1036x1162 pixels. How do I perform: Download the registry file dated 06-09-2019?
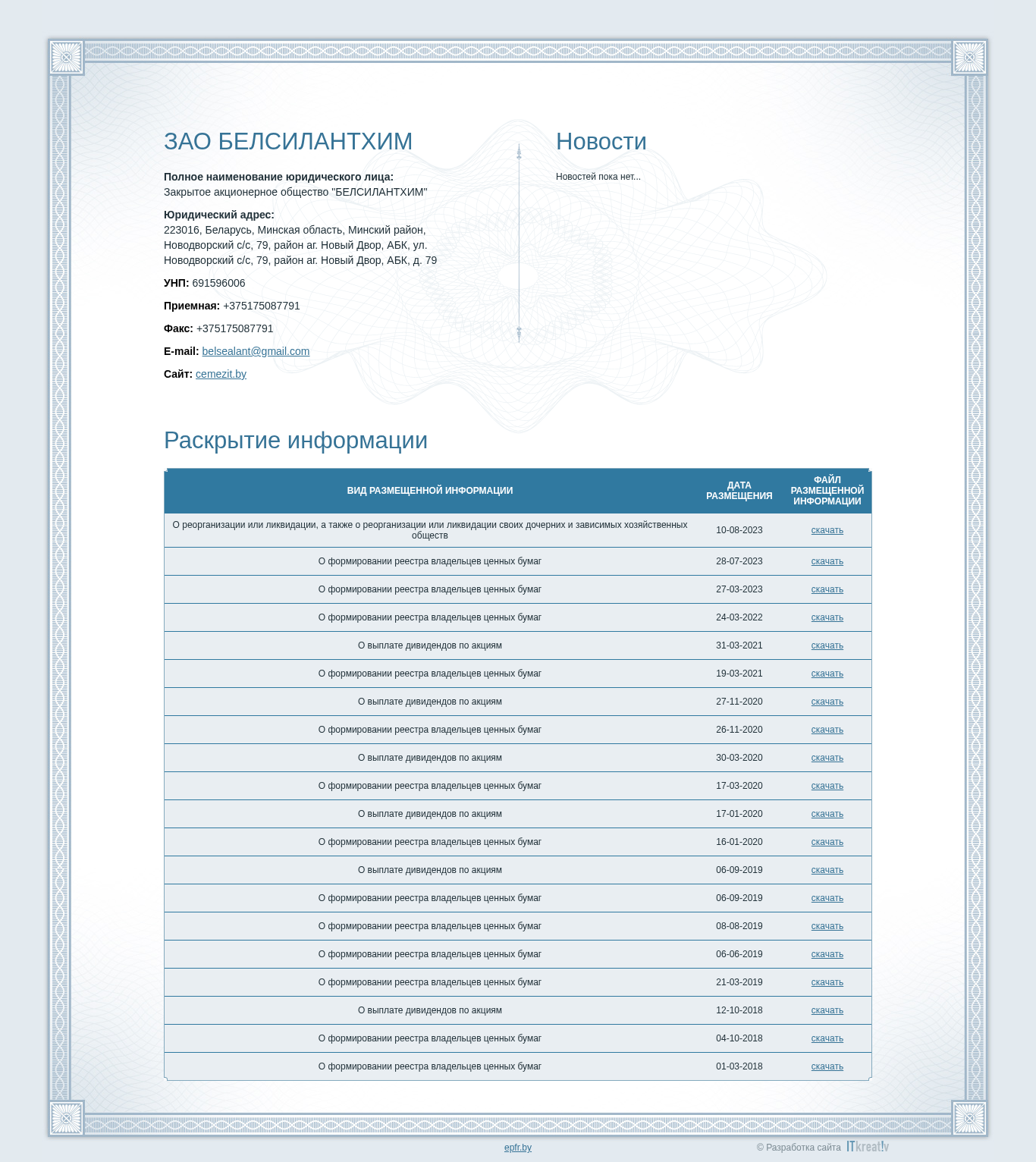[827, 898]
